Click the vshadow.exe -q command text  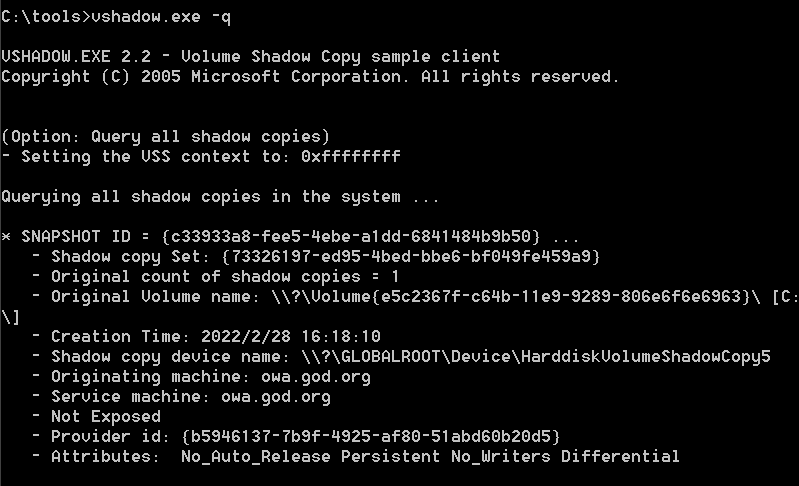[x=161, y=17]
